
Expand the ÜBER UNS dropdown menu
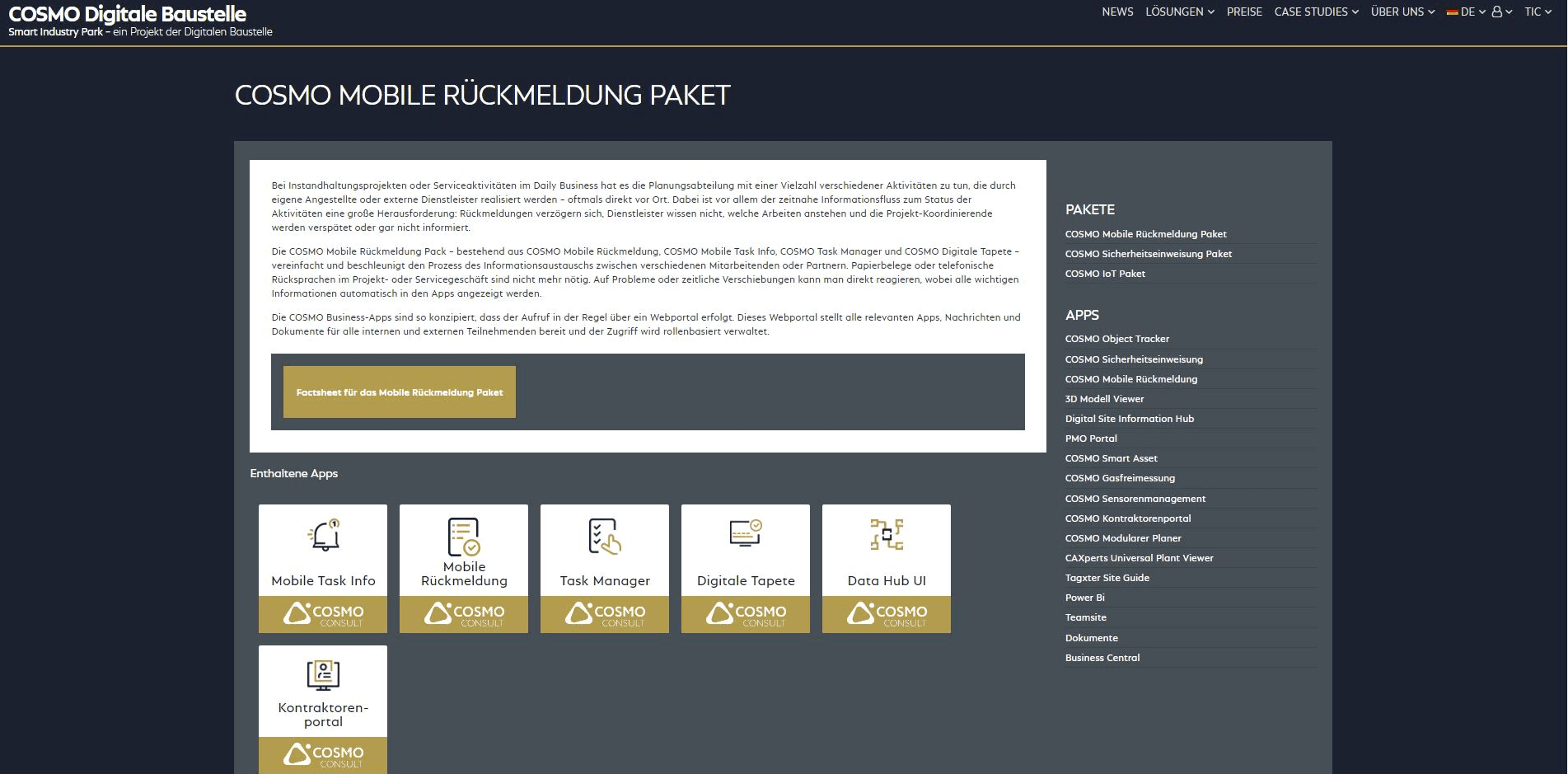1402,12
